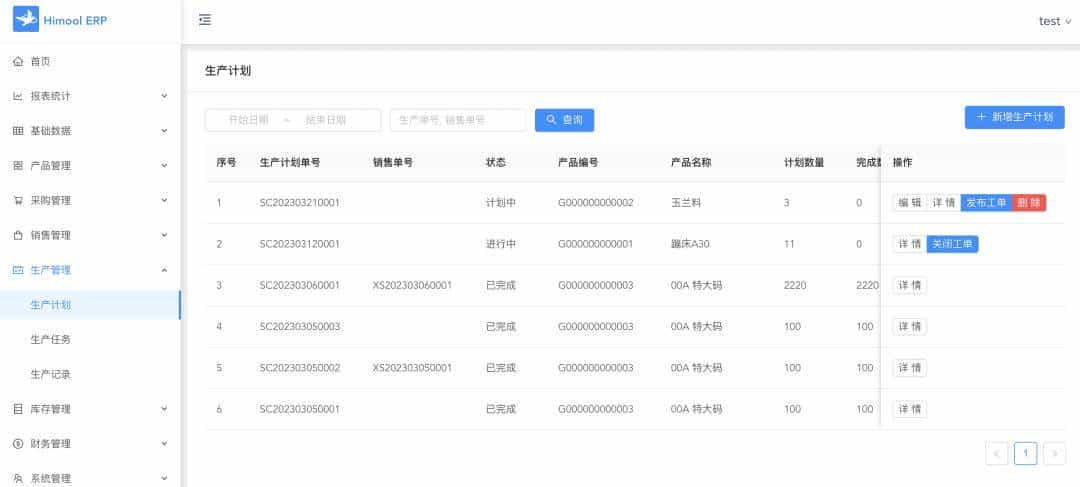Click the 计划数量 column header
The width and height of the screenshot is (1080, 487).
click(804, 163)
